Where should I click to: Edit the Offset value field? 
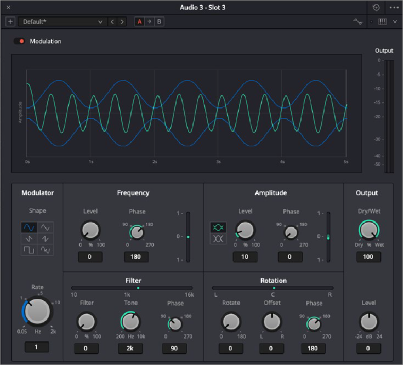click(x=271, y=348)
